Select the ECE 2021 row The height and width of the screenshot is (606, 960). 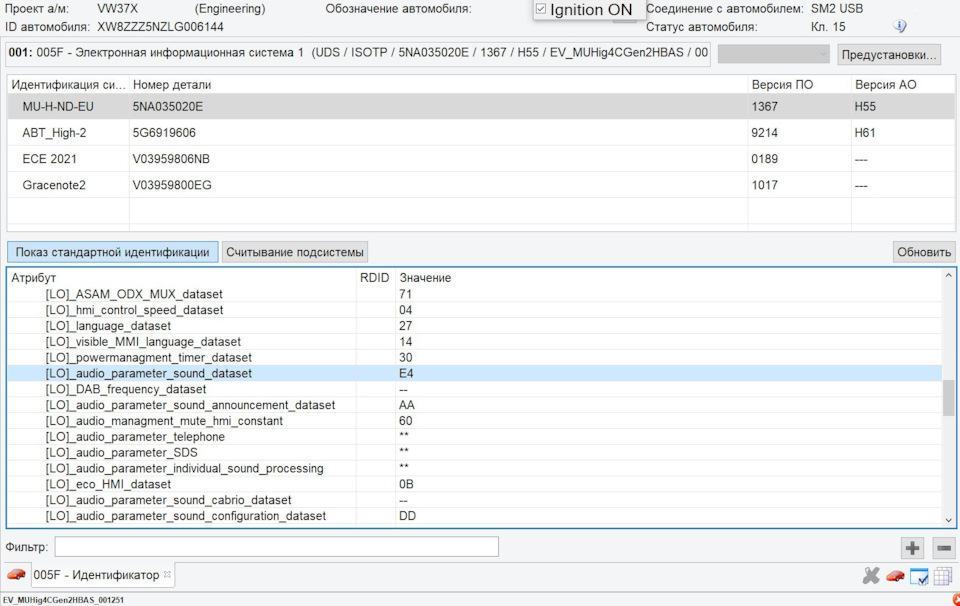(481, 159)
